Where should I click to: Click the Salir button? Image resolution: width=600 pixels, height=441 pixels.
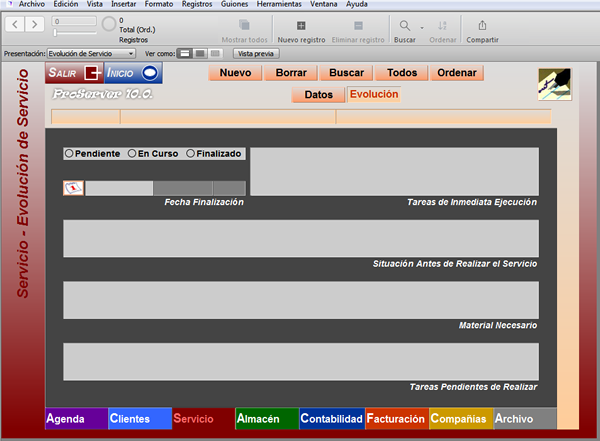coord(74,73)
